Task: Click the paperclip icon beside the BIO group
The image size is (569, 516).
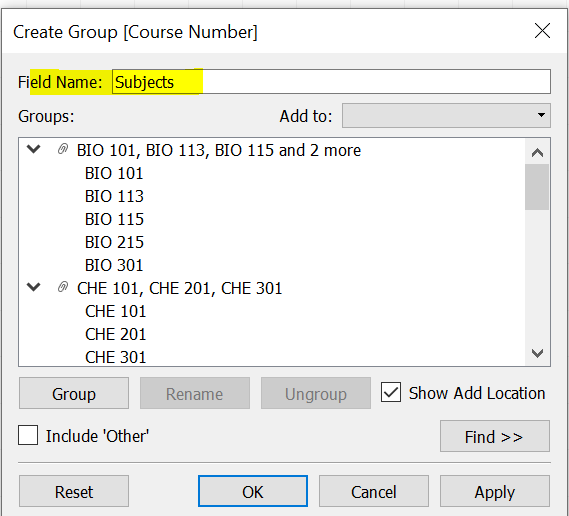Action: point(63,149)
